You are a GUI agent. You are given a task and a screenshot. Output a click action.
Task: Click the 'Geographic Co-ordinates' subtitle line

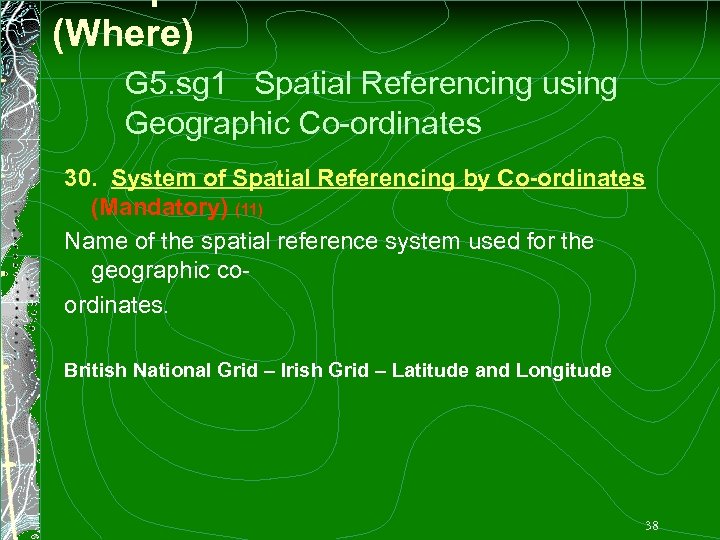click(303, 124)
